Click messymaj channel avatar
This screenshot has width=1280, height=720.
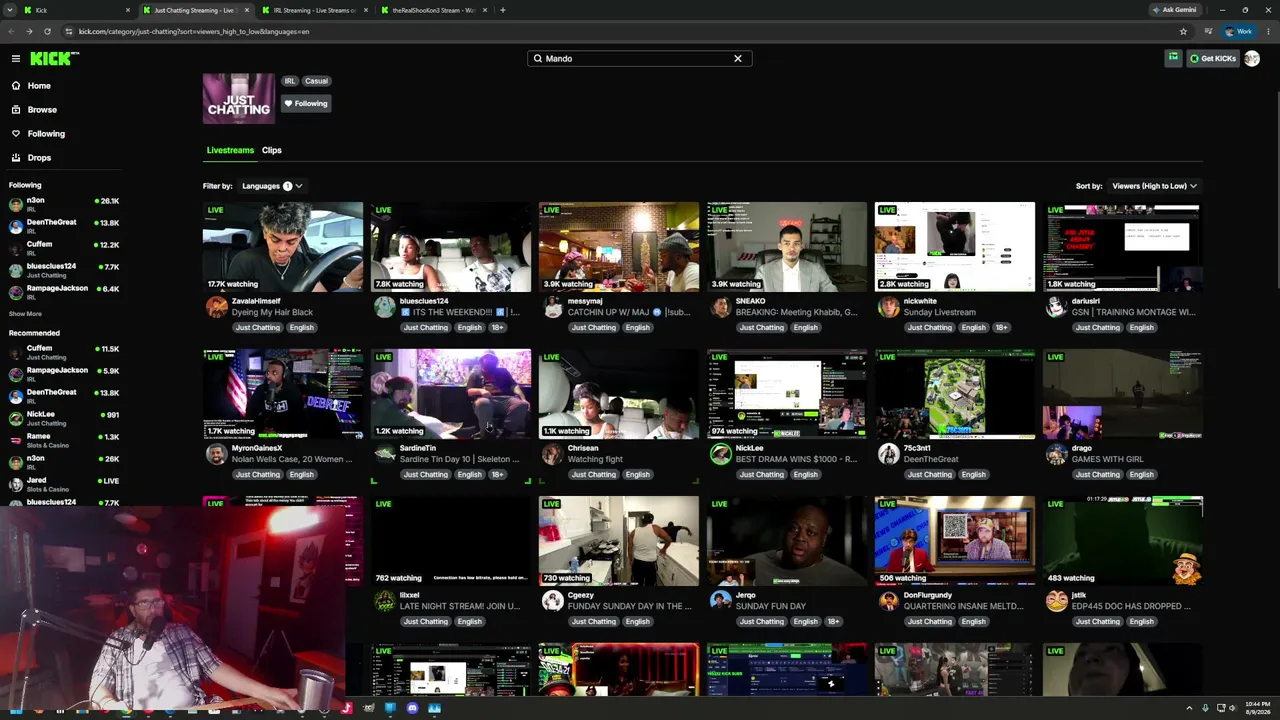click(x=553, y=307)
